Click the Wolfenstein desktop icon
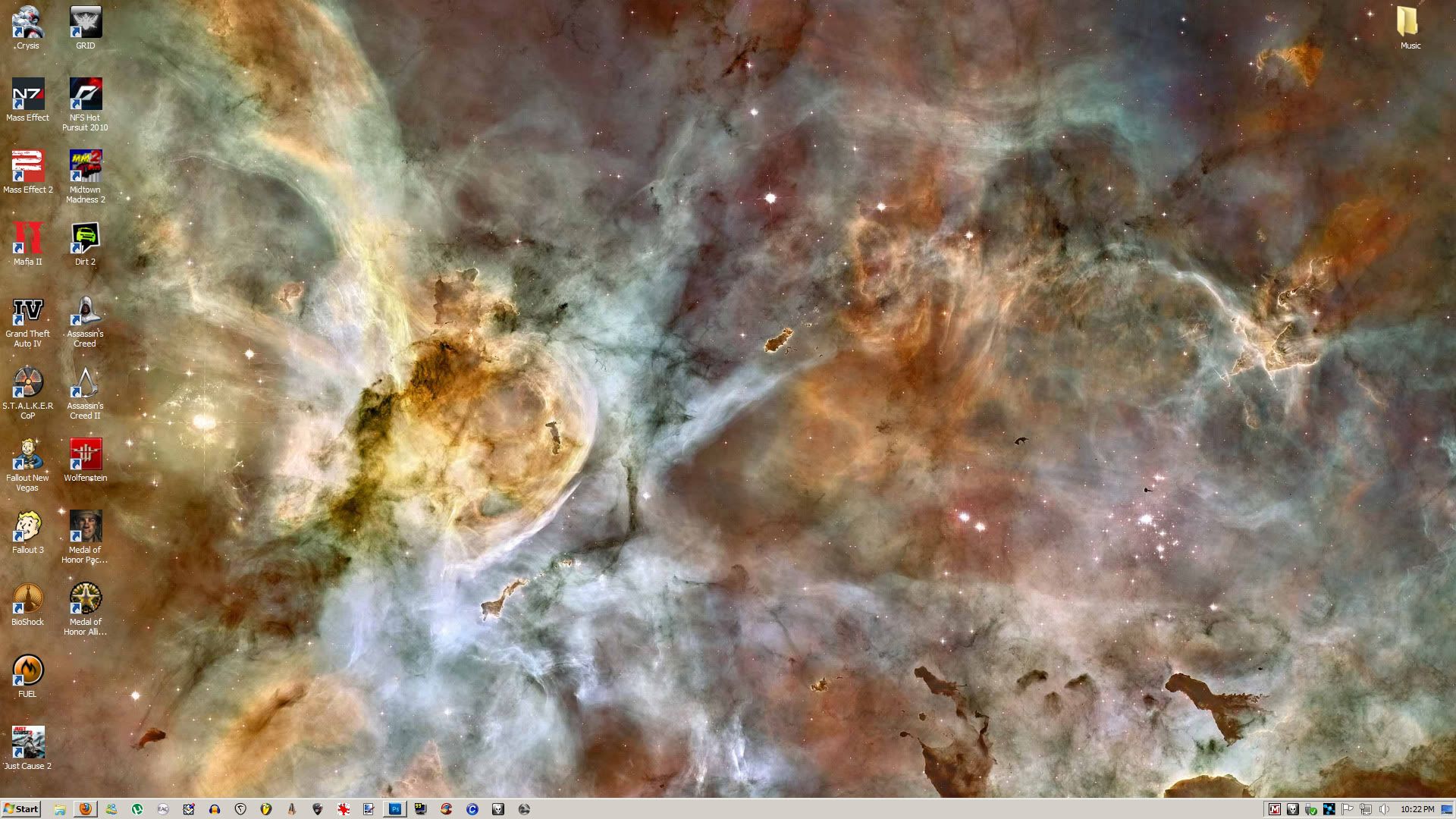This screenshot has height=819, width=1456. pyautogui.click(x=85, y=455)
